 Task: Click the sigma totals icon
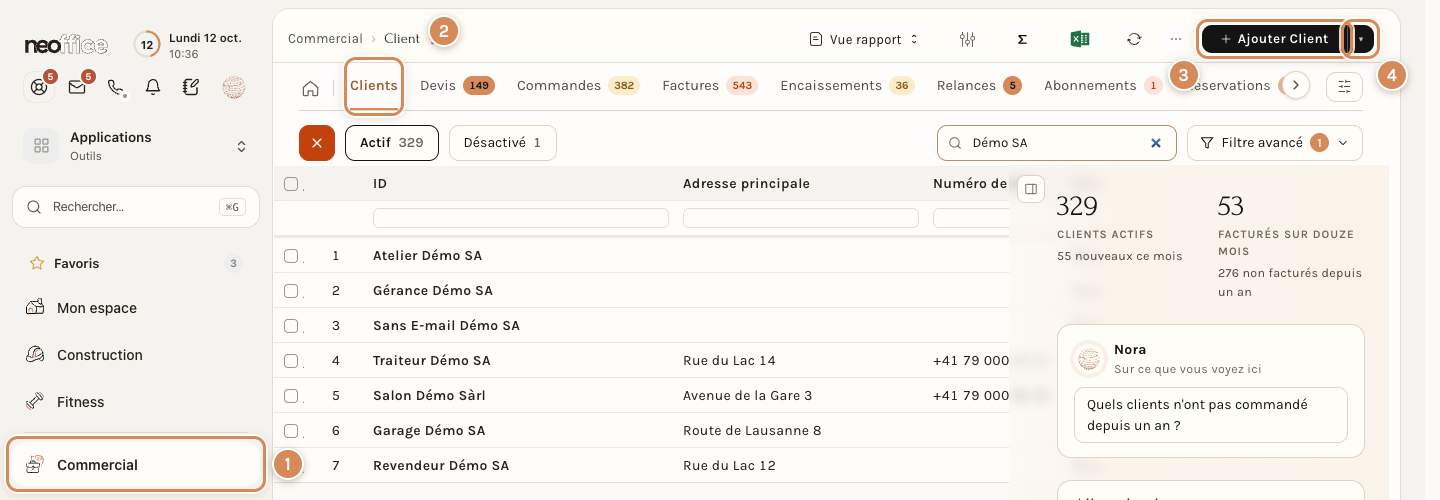point(1022,39)
